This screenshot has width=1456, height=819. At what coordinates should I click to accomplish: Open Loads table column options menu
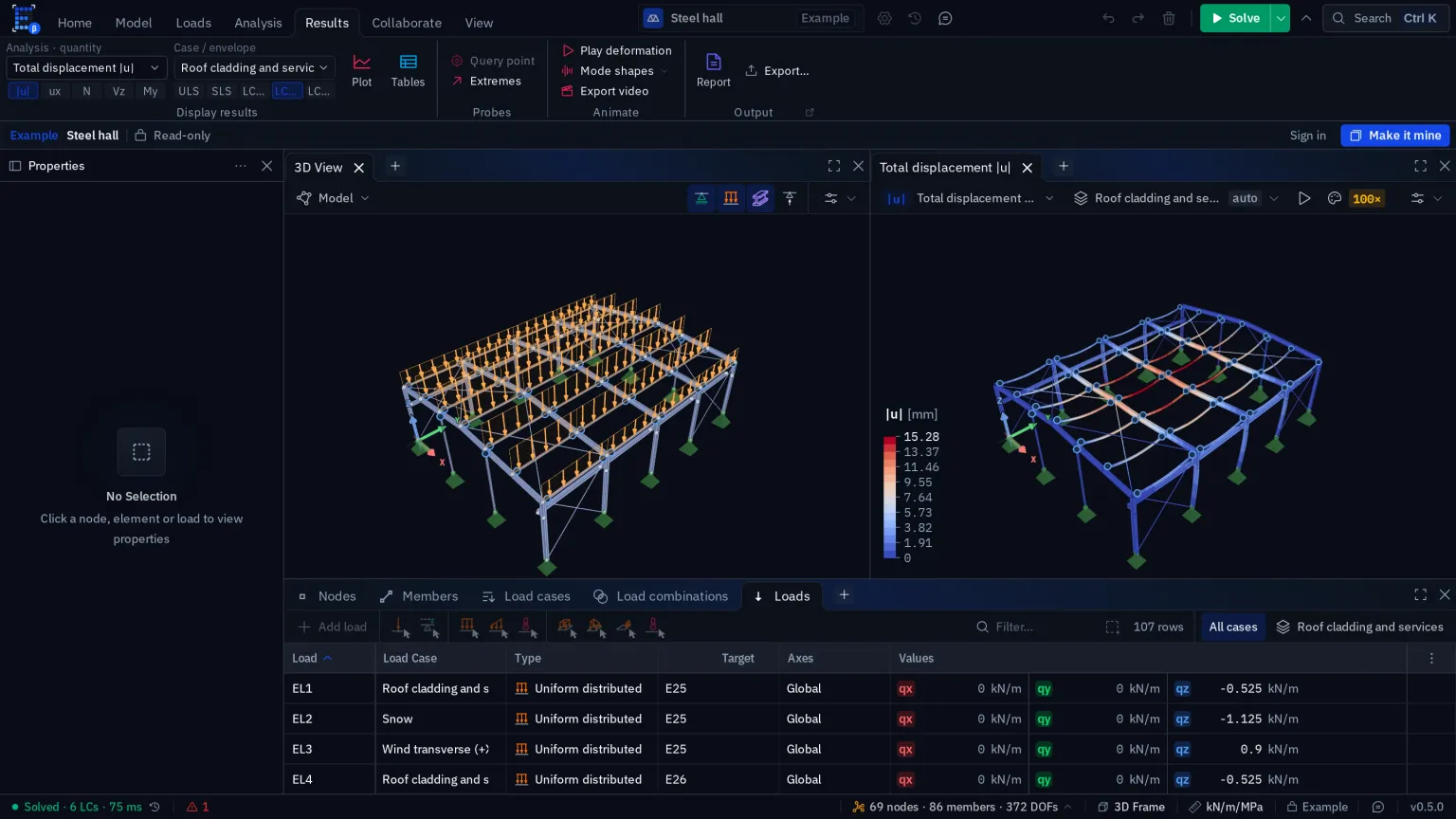click(x=1431, y=658)
